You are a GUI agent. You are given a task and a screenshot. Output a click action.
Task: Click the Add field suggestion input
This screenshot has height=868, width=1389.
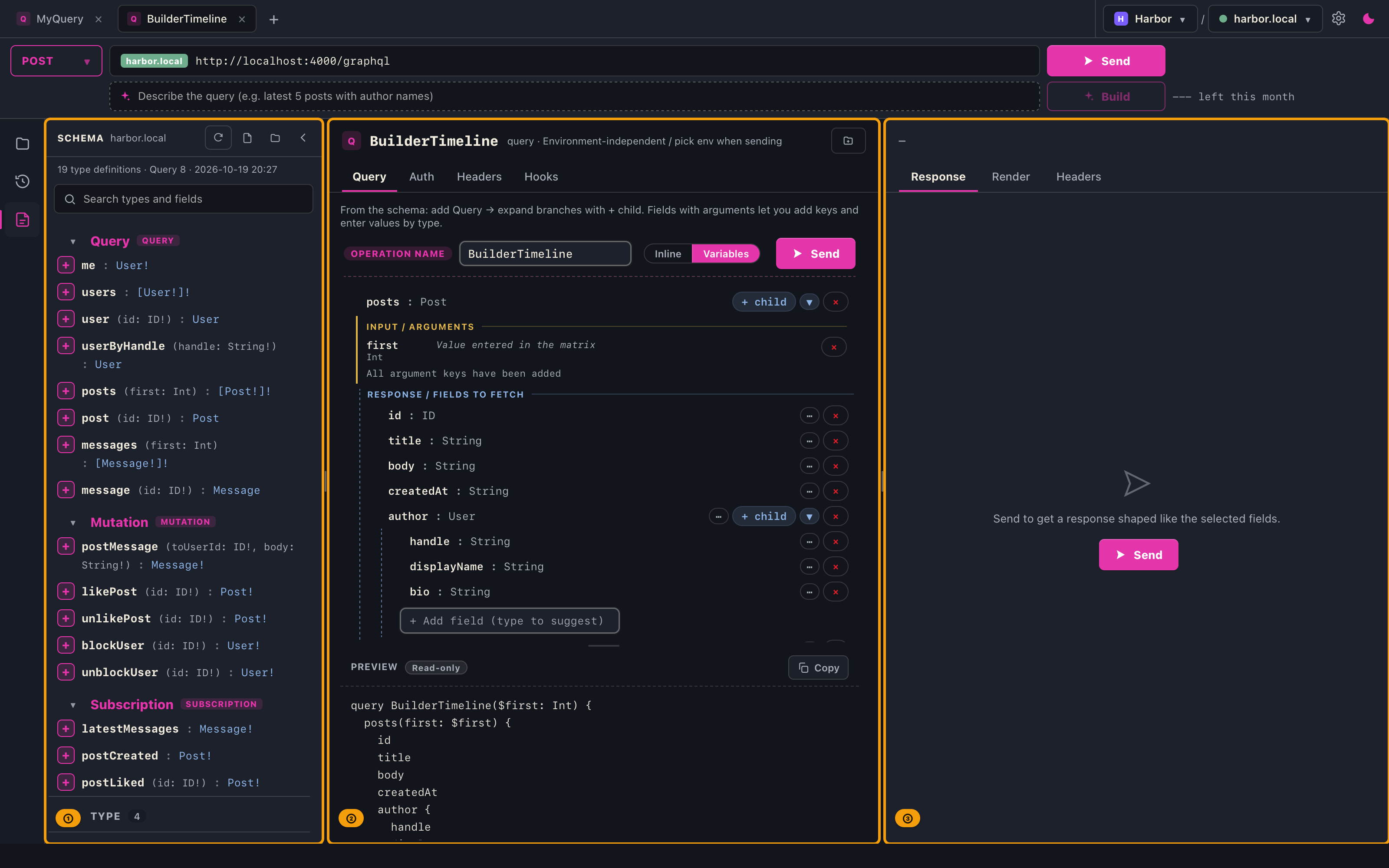coord(509,621)
